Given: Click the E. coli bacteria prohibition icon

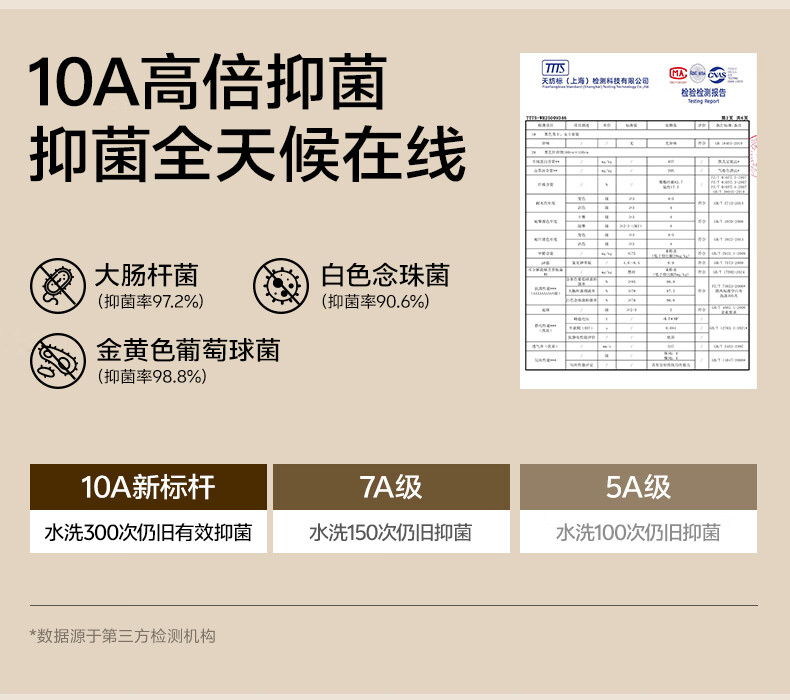Looking at the screenshot, I should [58, 286].
